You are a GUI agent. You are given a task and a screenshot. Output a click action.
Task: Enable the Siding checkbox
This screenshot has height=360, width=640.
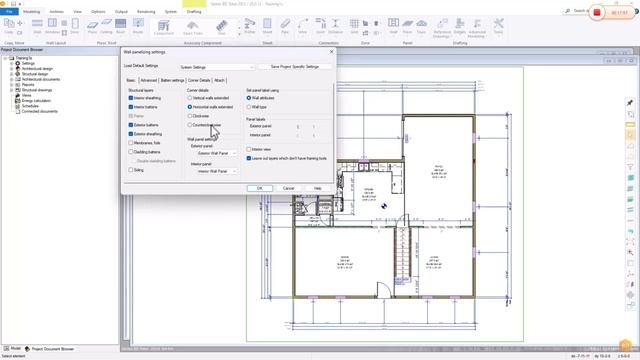coord(131,170)
